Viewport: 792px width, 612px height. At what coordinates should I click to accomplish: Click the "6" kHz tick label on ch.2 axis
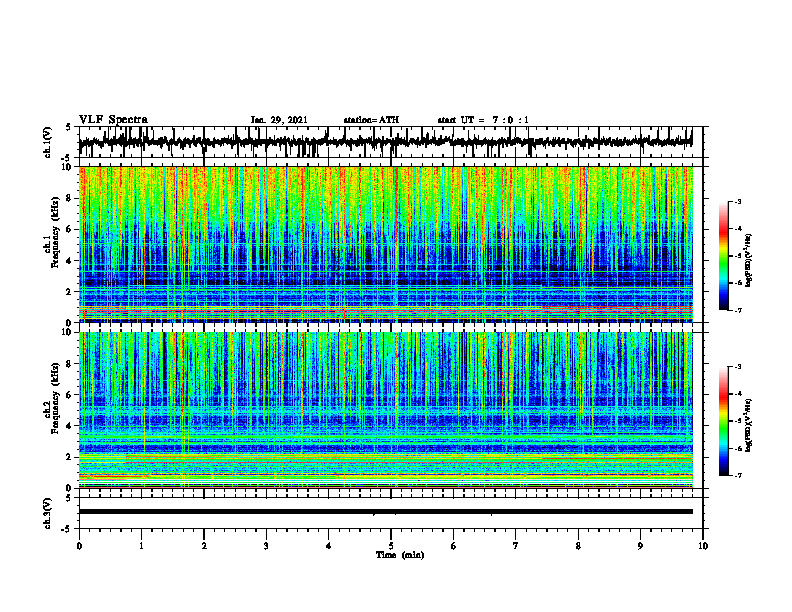70,395
